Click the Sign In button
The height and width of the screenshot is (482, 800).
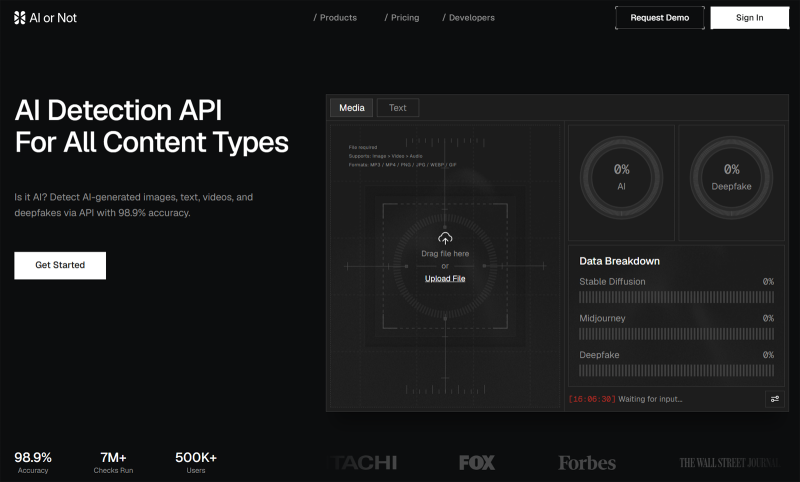tap(749, 18)
